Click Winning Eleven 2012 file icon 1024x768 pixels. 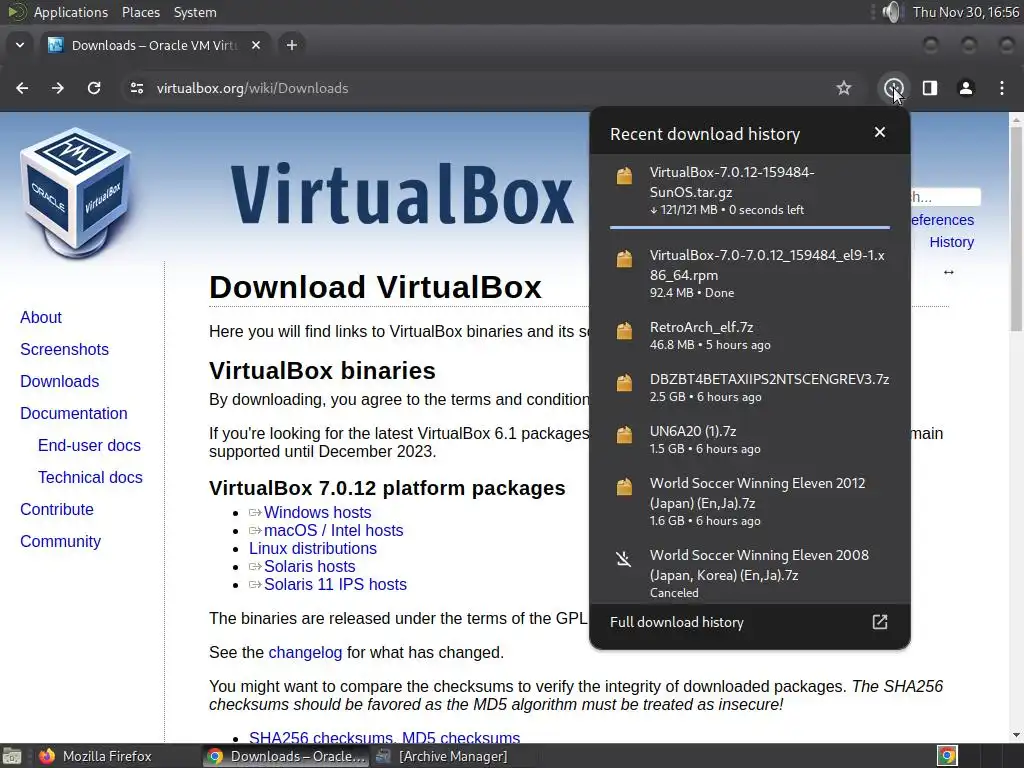click(624, 487)
